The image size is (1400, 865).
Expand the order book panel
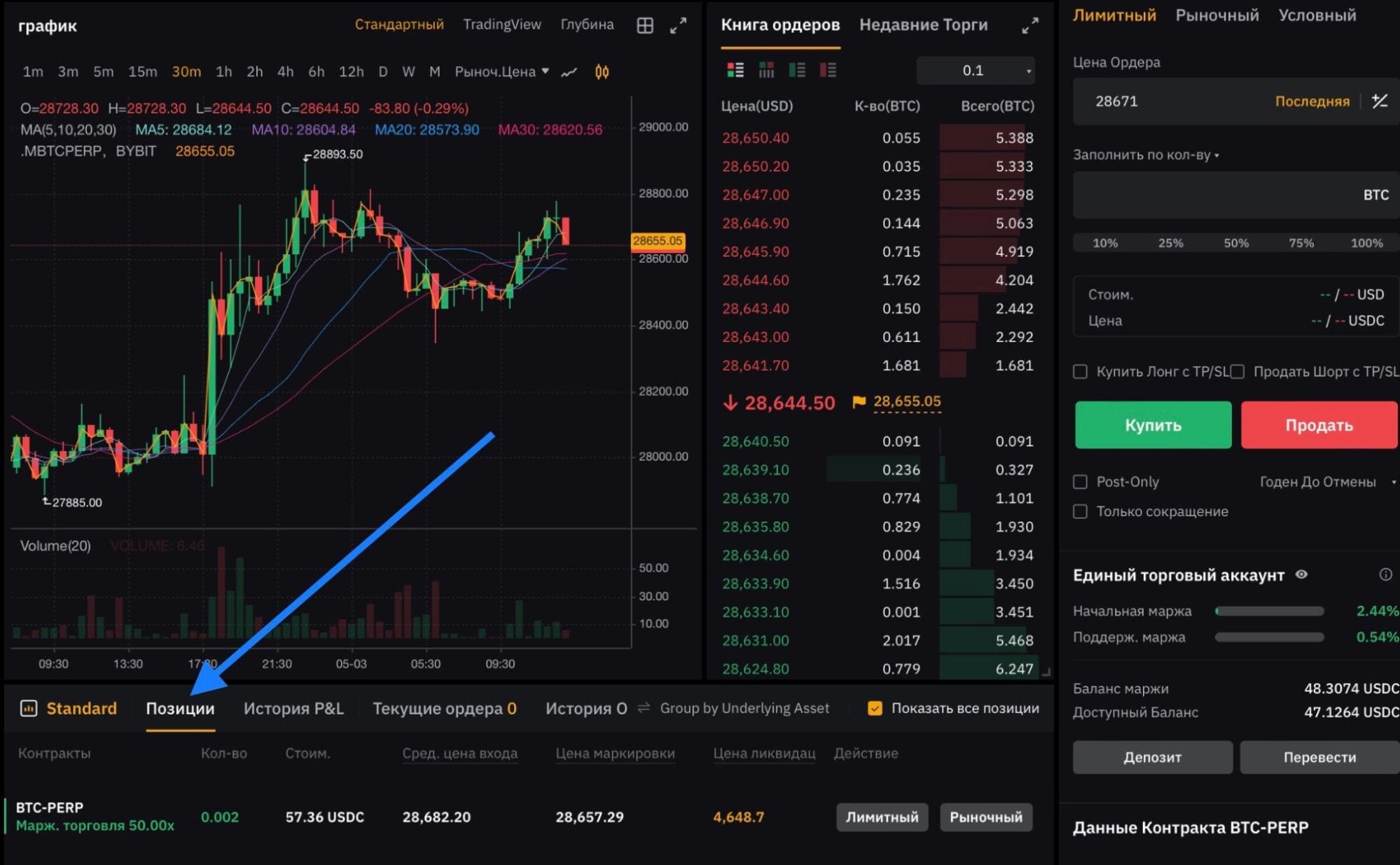pyautogui.click(x=1030, y=27)
